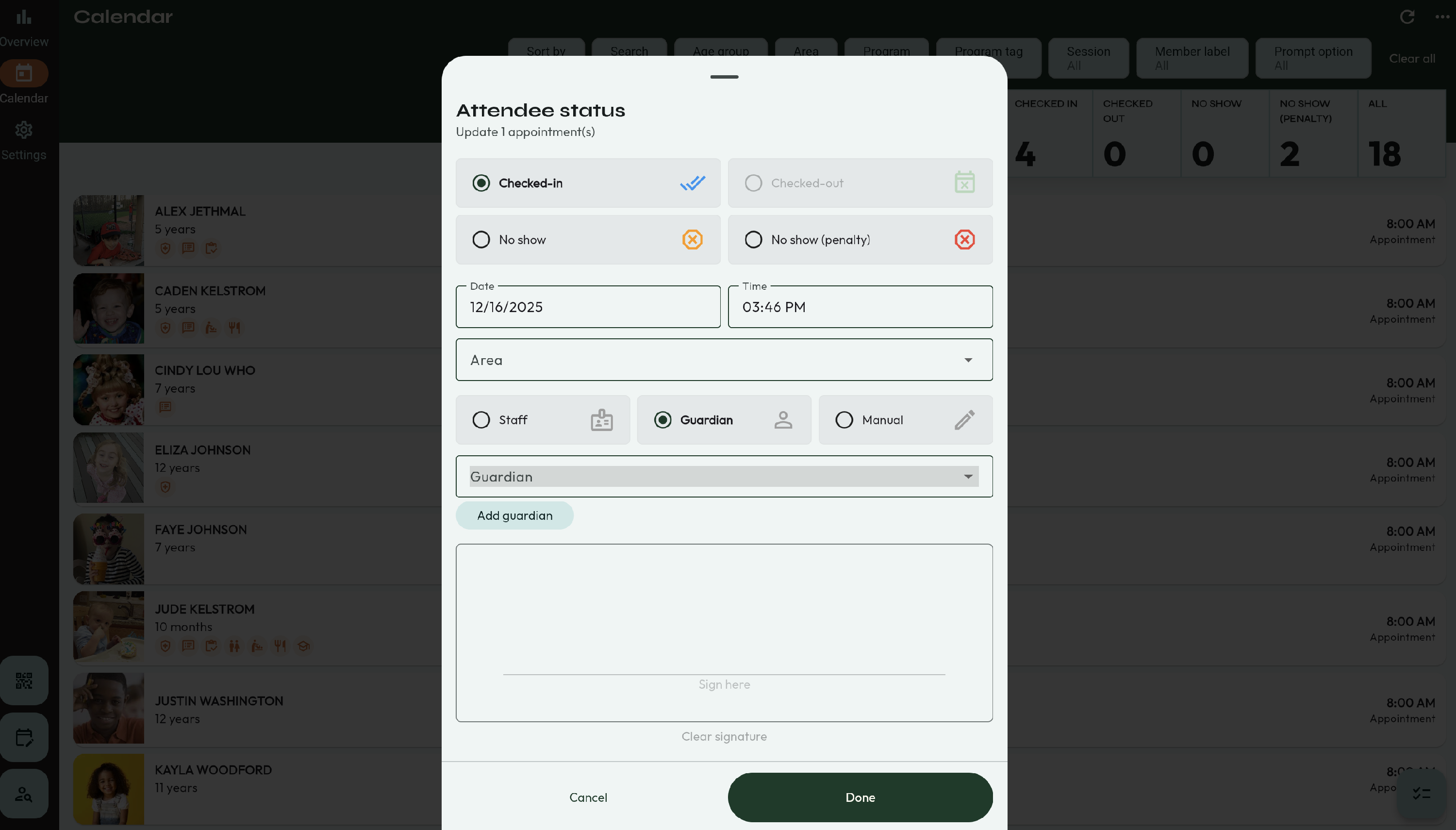Select the No show radio option
This screenshot has height=830, width=1456.
[x=481, y=239]
